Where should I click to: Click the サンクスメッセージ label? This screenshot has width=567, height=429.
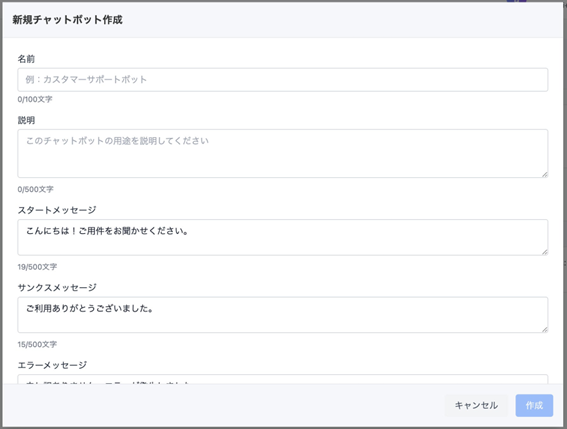pyautogui.click(x=57, y=288)
